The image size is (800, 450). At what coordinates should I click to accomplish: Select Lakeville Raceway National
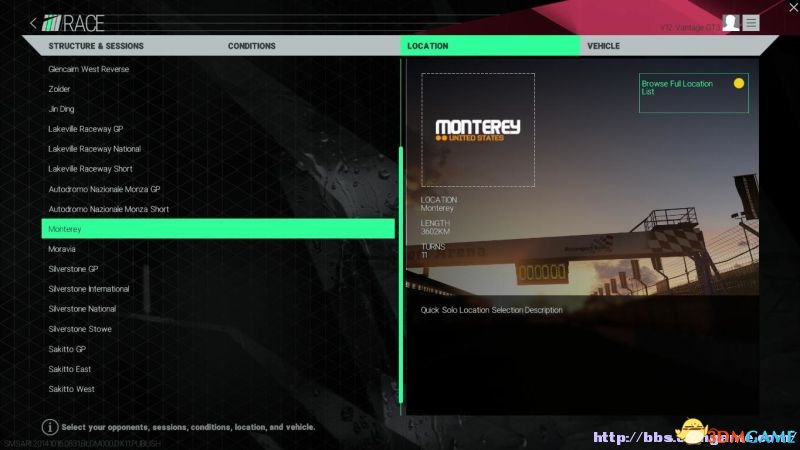tap(94, 149)
